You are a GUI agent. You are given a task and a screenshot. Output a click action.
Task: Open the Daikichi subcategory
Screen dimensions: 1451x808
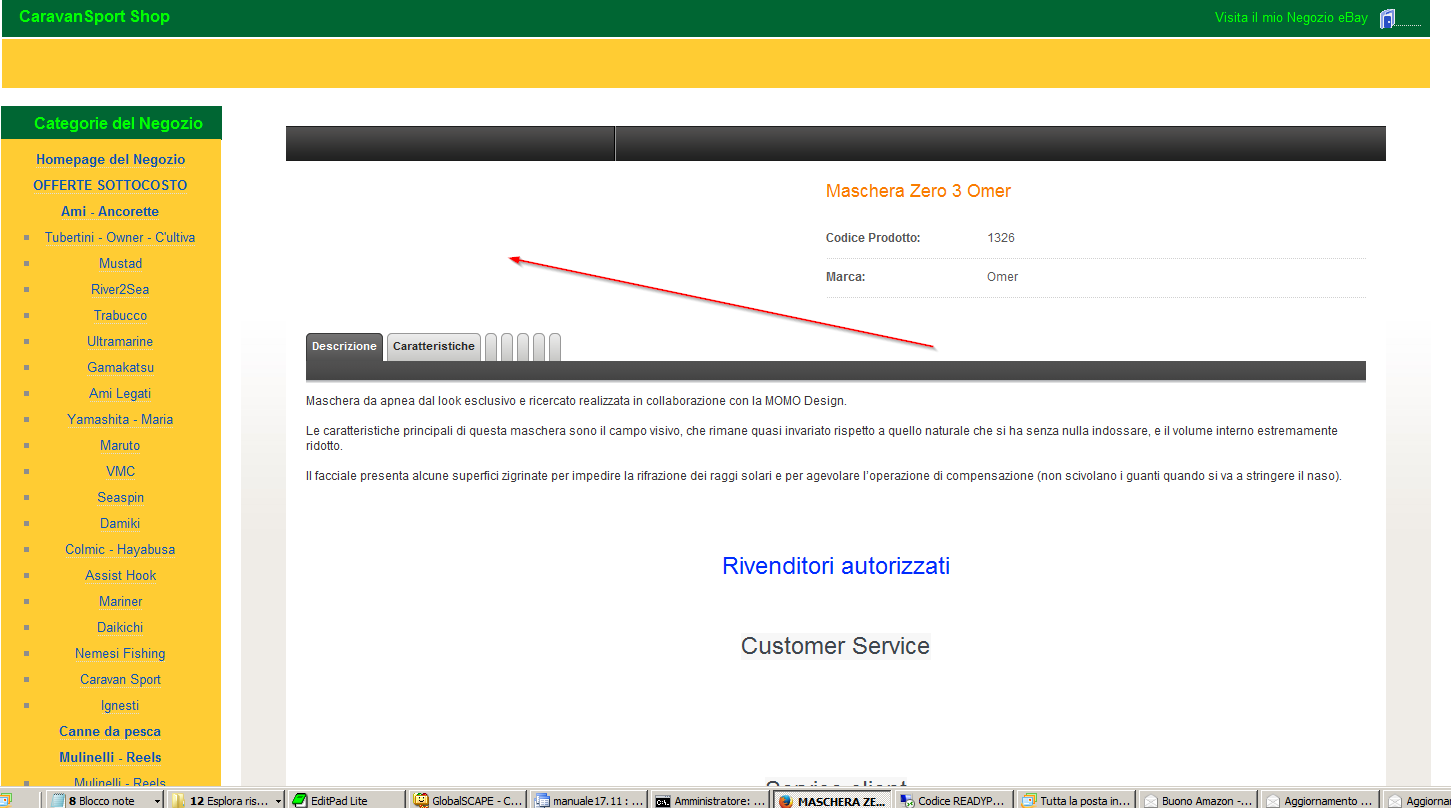(x=120, y=627)
